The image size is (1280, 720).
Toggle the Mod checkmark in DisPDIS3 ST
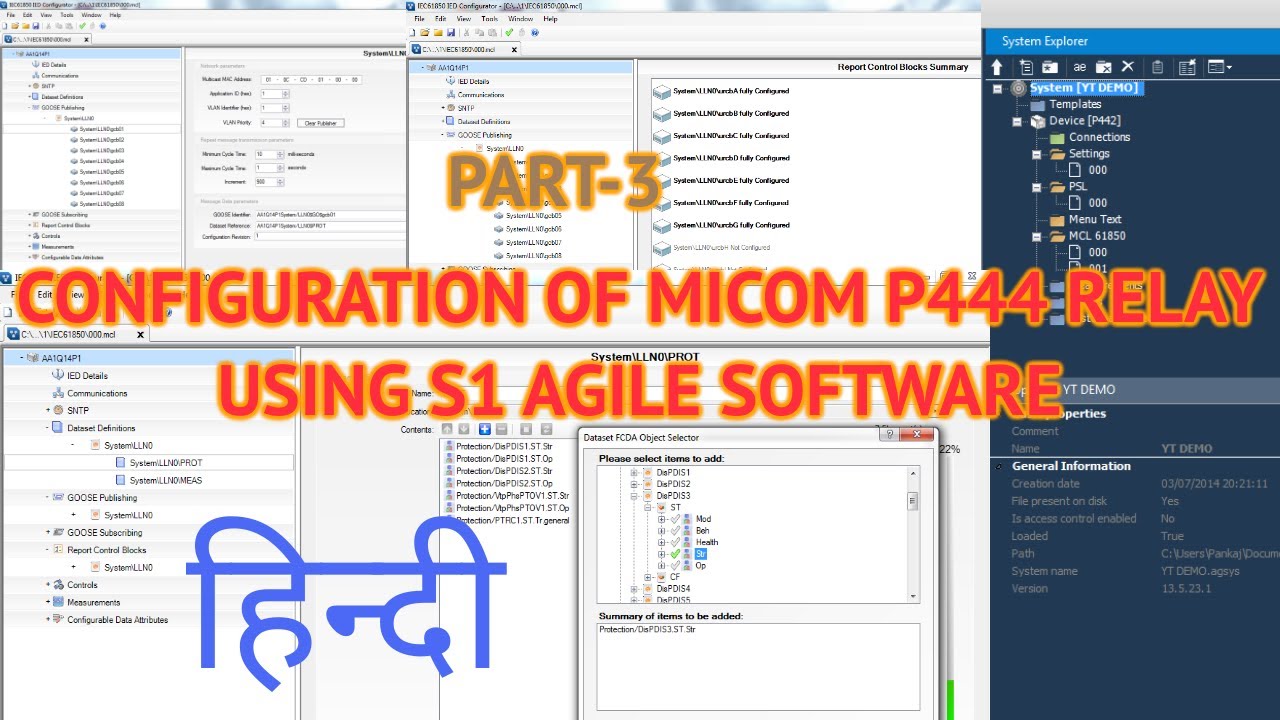click(x=676, y=519)
